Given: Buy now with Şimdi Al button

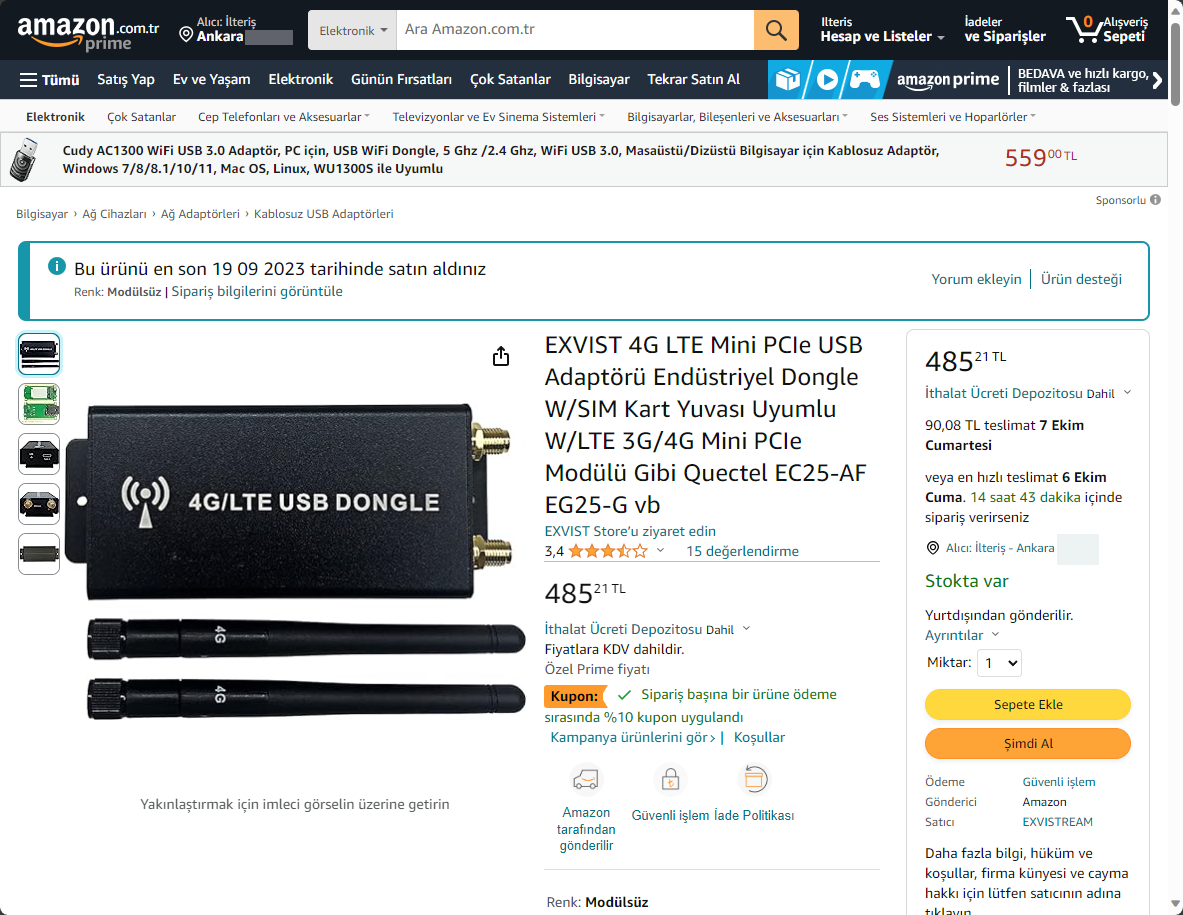Looking at the screenshot, I should 1028,744.
